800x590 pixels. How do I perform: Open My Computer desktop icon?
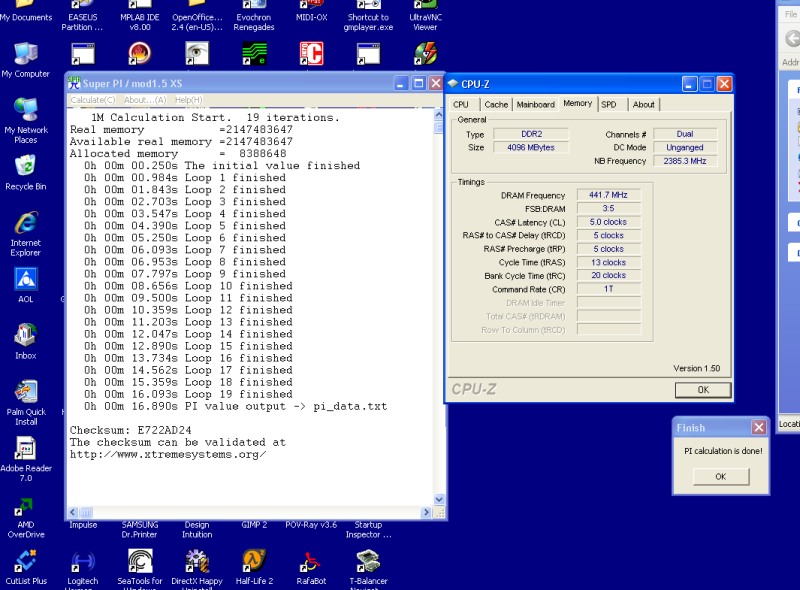(25, 53)
